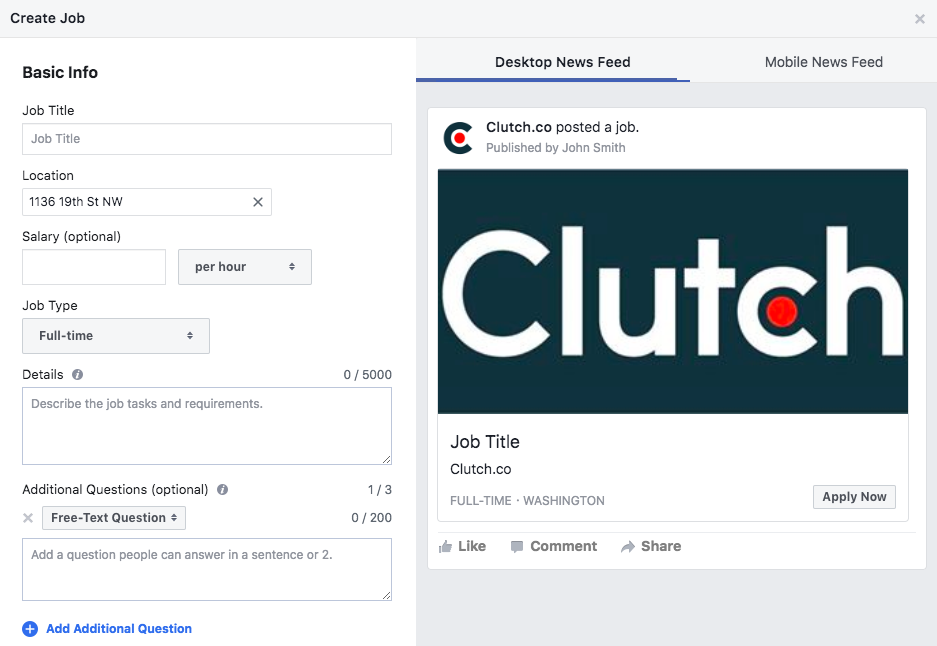The height and width of the screenshot is (646, 937).
Task: Switch to the Mobile News Feed tab
Action: point(823,62)
